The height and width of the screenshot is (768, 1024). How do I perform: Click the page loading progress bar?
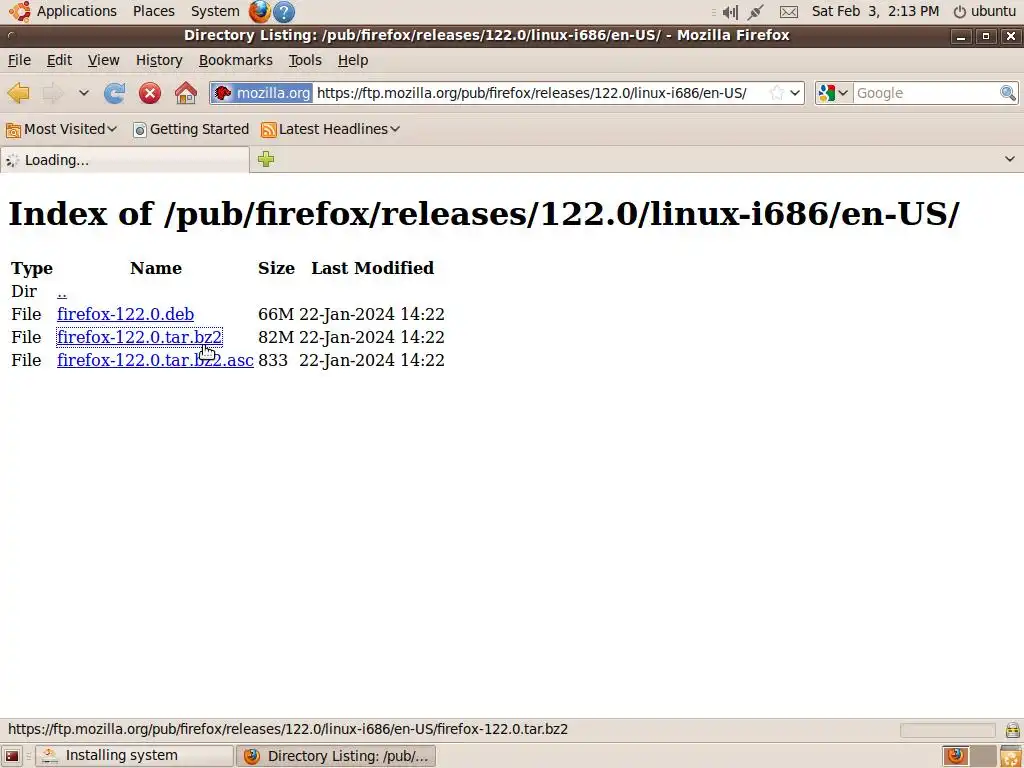tap(948, 729)
